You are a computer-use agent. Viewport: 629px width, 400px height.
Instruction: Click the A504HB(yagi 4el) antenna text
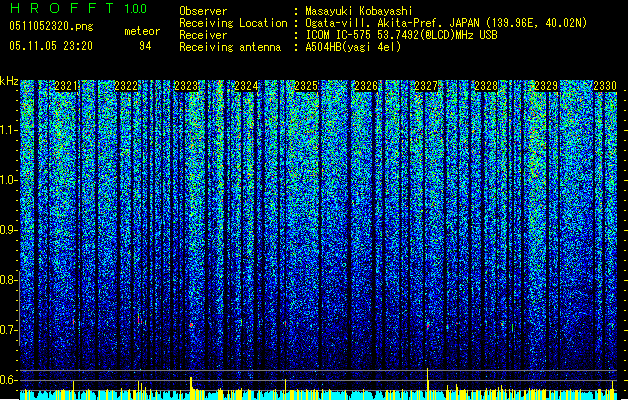[x=353, y=47]
